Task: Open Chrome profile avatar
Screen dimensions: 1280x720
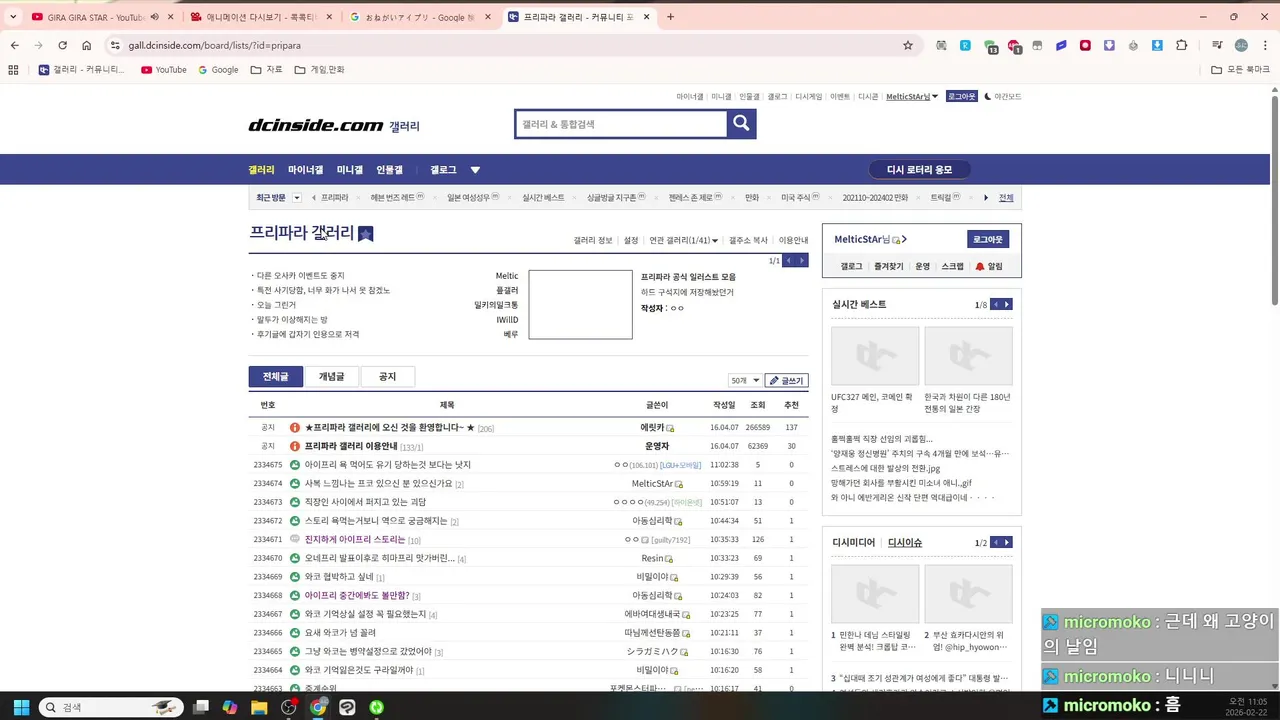Action: point(1241,45)
